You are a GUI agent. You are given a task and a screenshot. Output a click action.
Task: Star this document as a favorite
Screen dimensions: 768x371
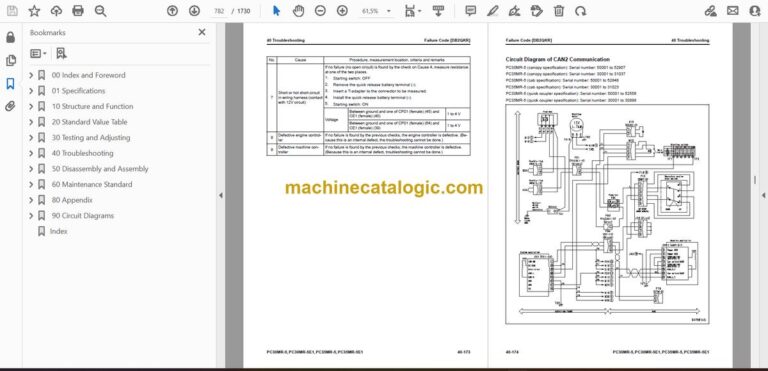coord(34,11)
